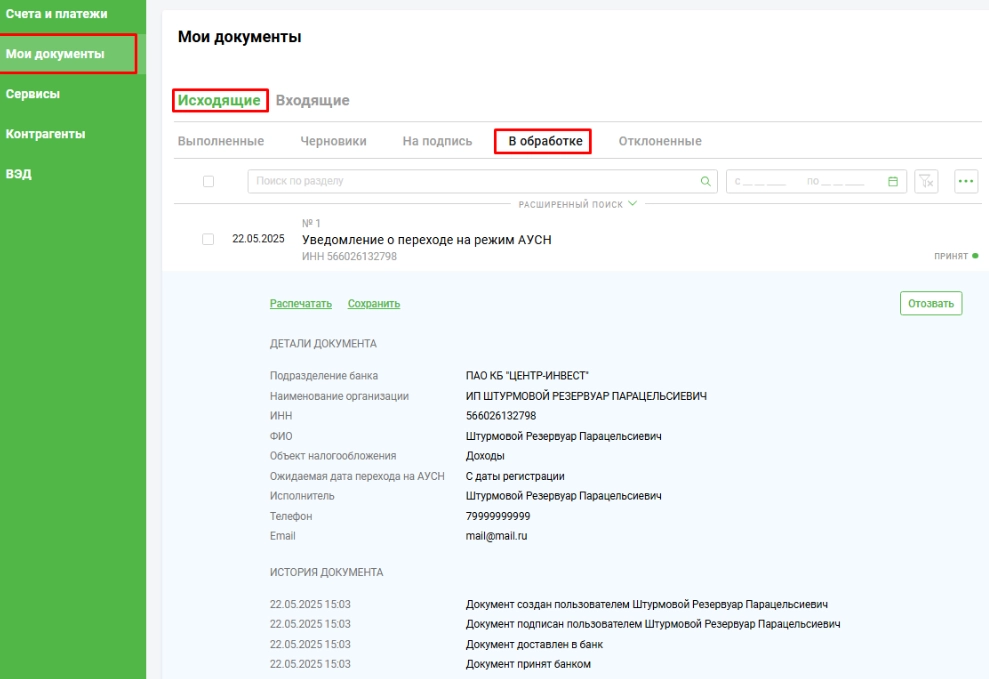
Task: Click the 'Распечатать' link
Action: (301, 304)
